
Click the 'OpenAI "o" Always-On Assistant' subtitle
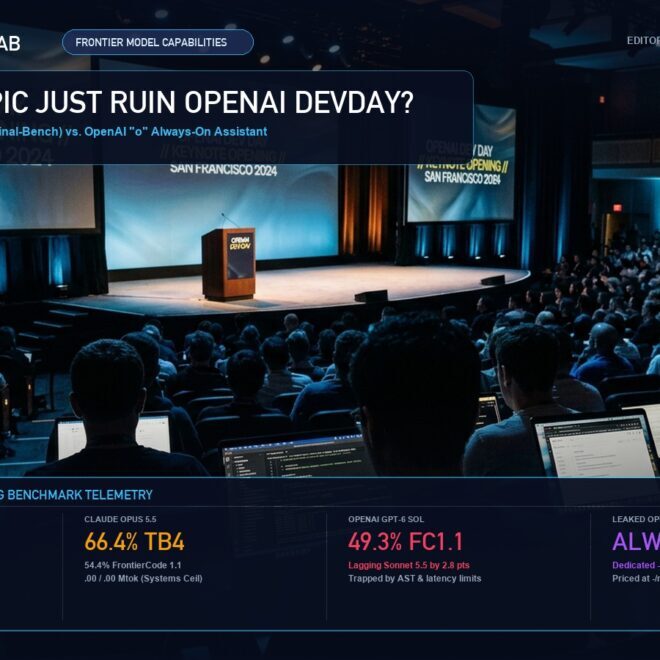pyautogui.click(x=176, y=132)
